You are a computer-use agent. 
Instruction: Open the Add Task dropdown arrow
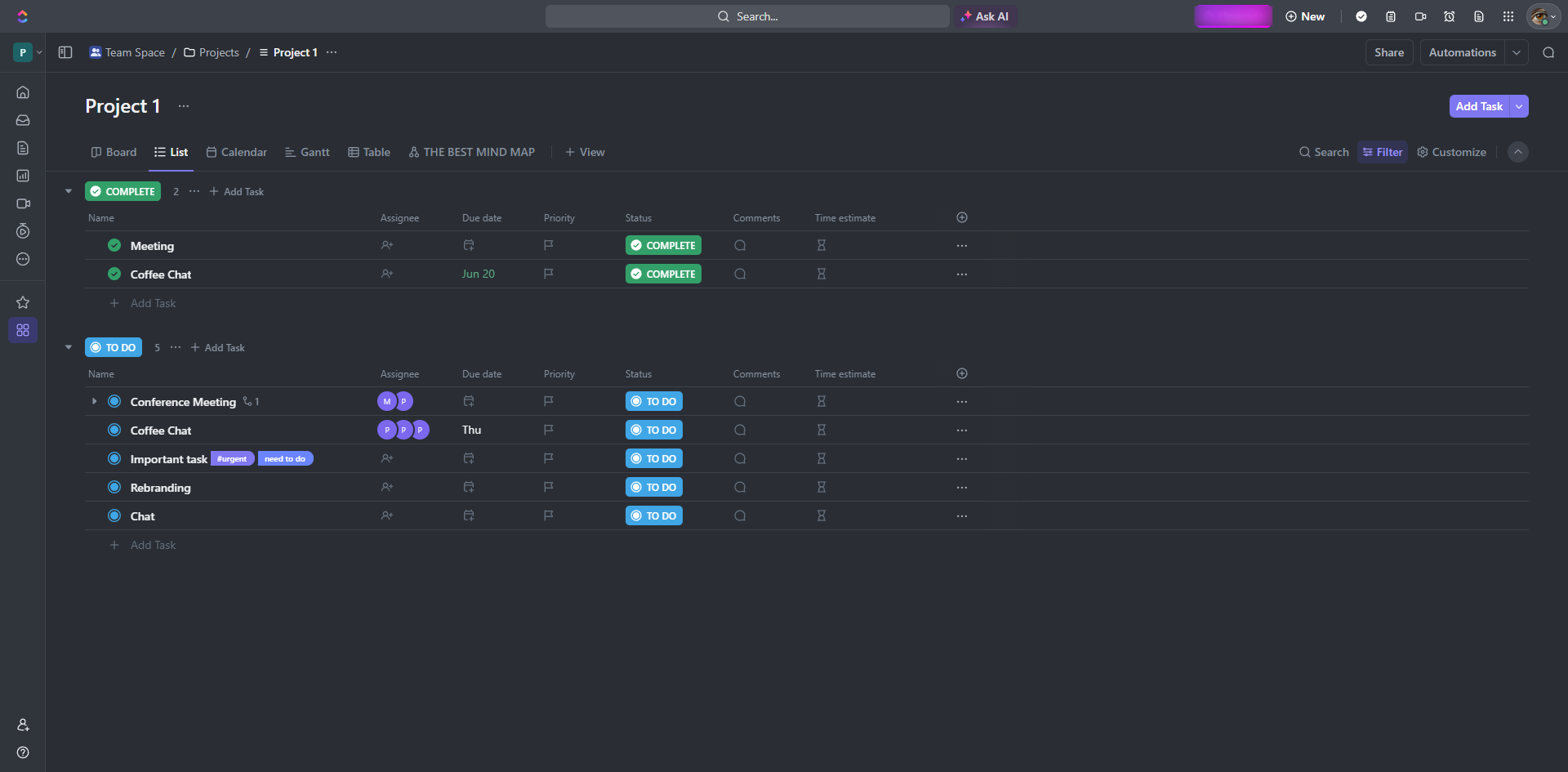tap(1519, 106)
